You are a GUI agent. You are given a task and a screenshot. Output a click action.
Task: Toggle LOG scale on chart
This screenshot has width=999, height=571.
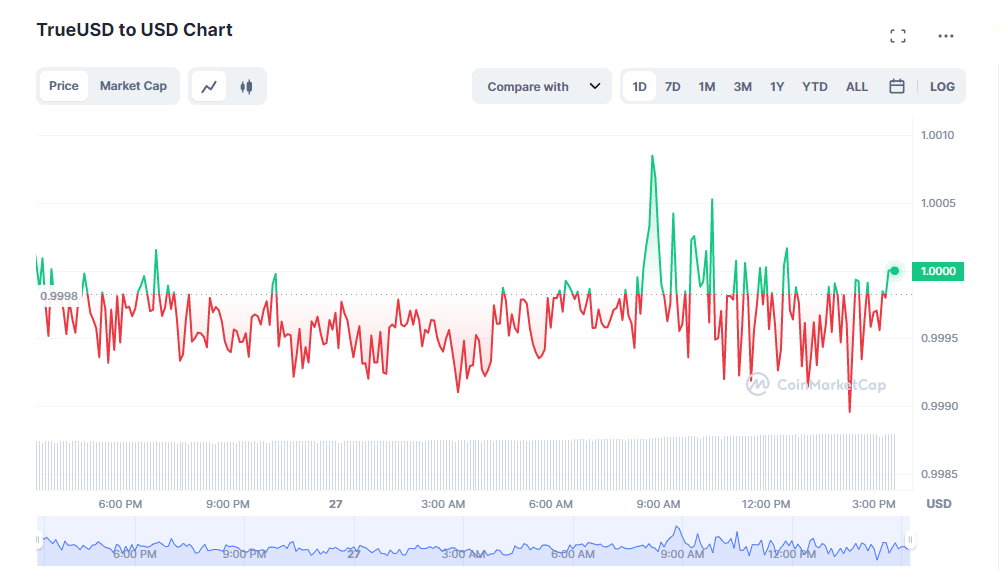(942, 87)
